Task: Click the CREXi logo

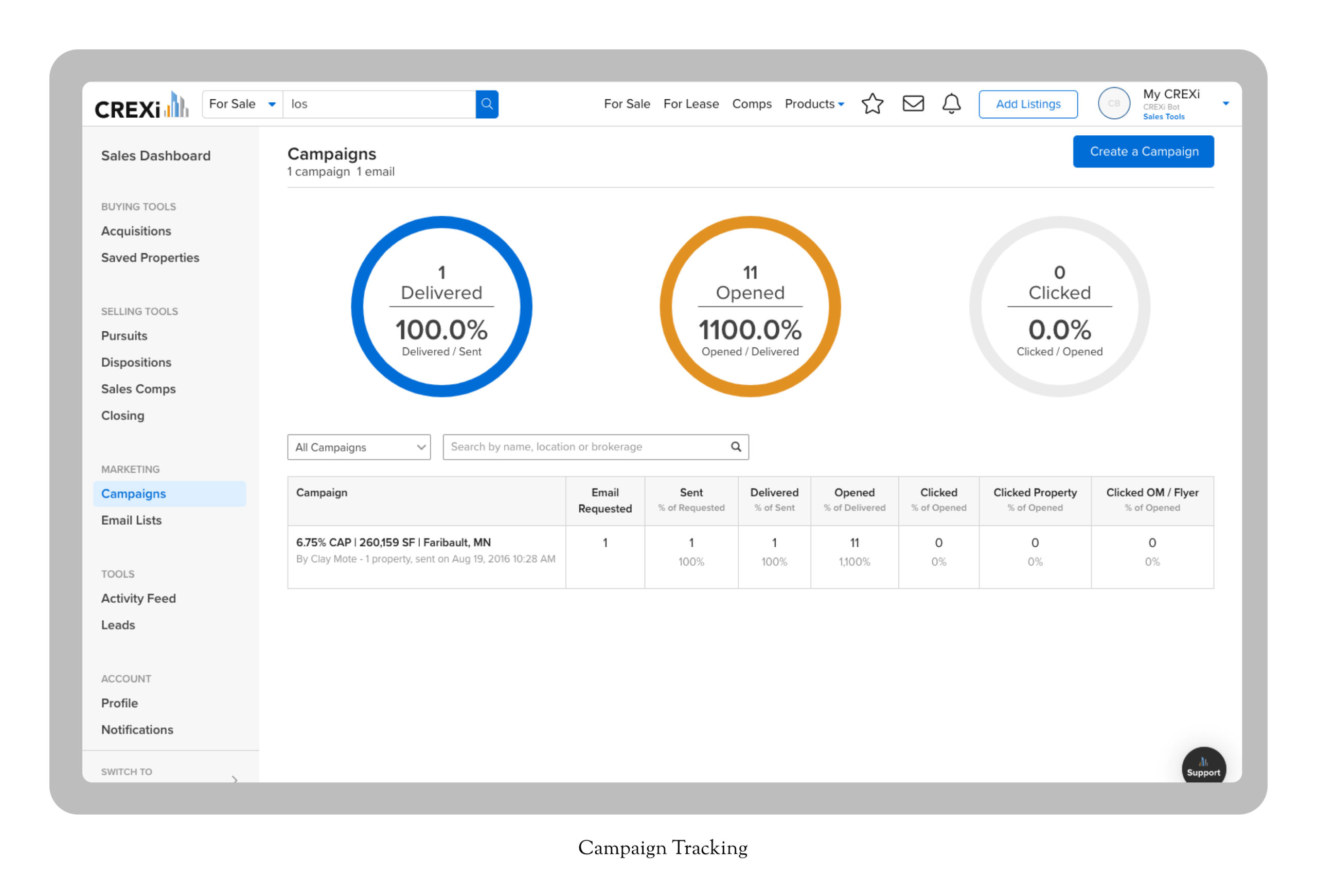Action: [141, 106]
